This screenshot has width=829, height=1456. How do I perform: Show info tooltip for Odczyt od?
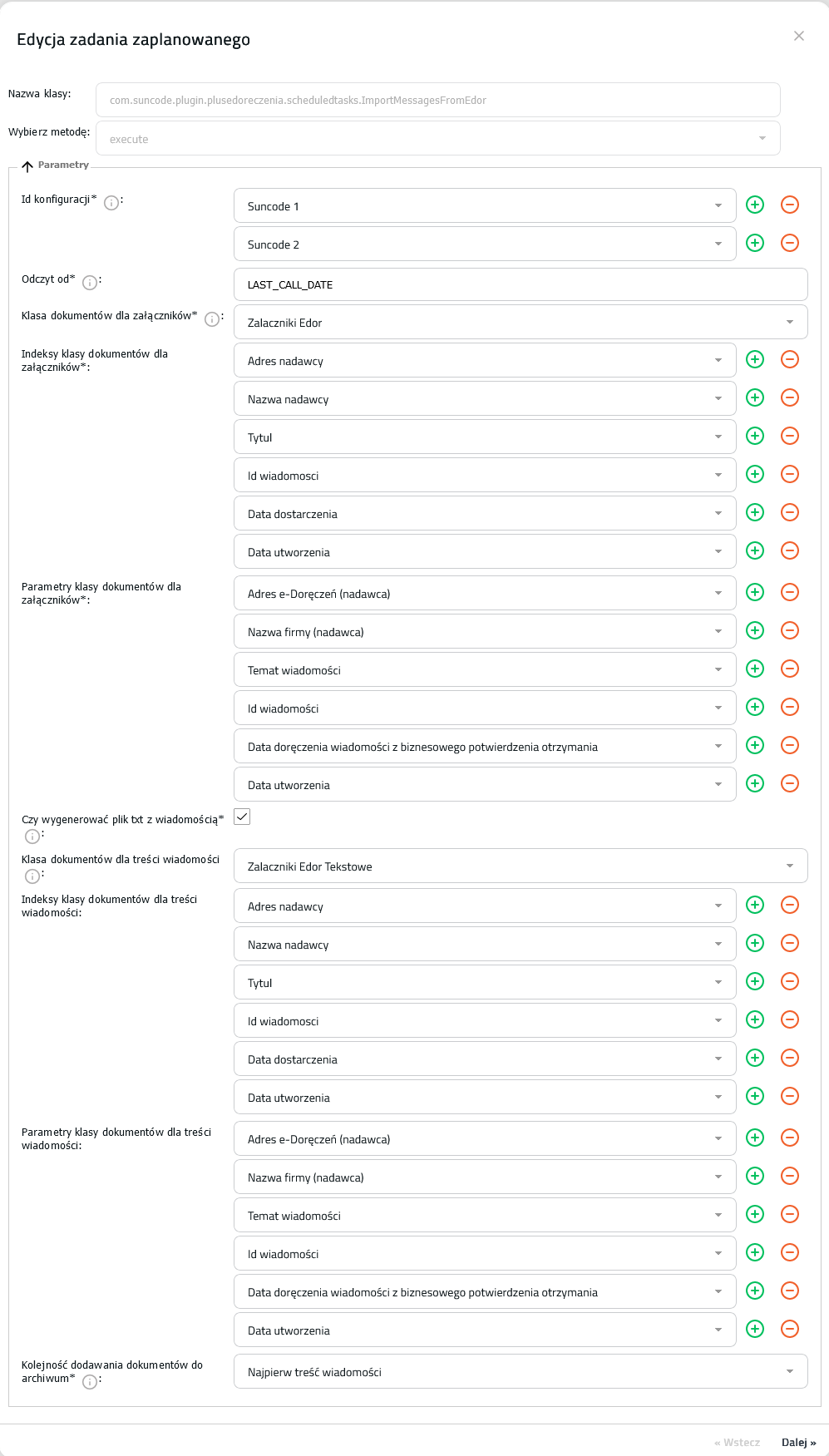90,282
